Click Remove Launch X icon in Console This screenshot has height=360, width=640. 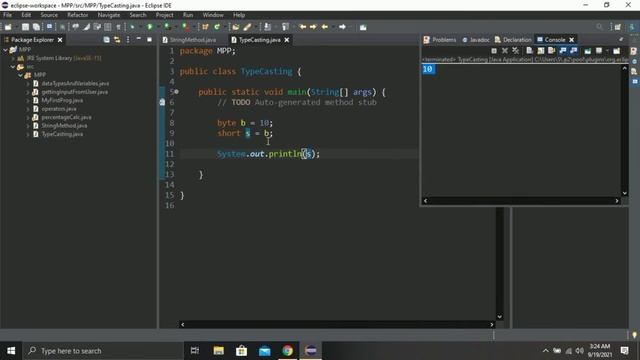(x=505, y=51)
